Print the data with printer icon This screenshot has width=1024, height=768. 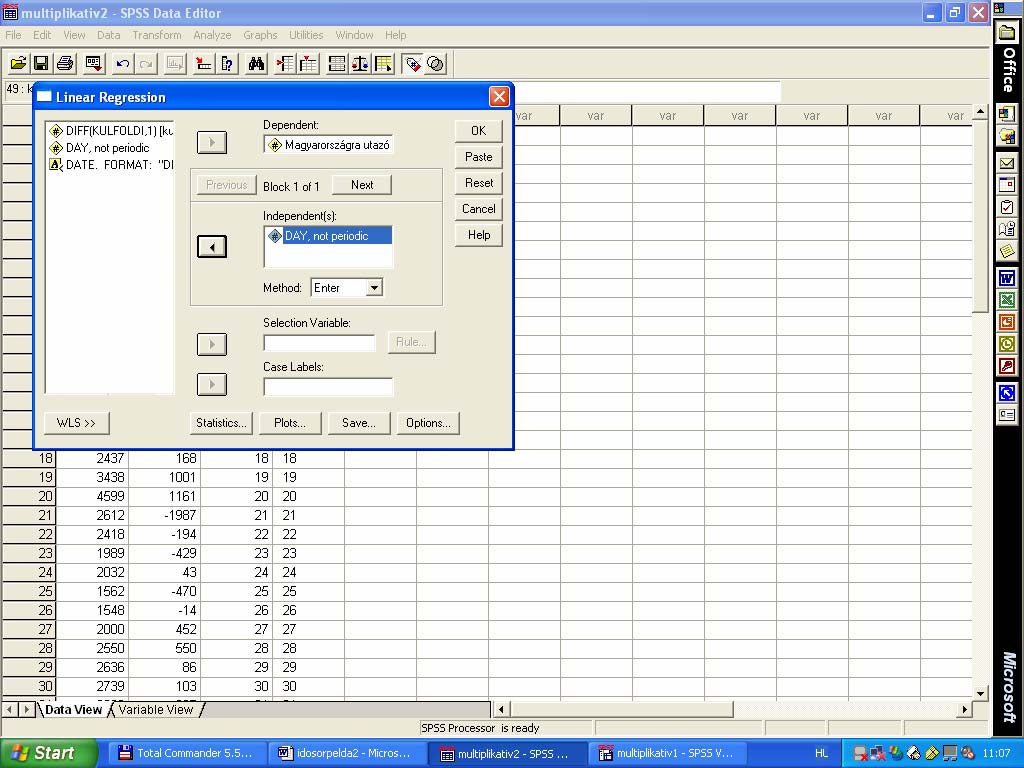click(x=65, y=63)
